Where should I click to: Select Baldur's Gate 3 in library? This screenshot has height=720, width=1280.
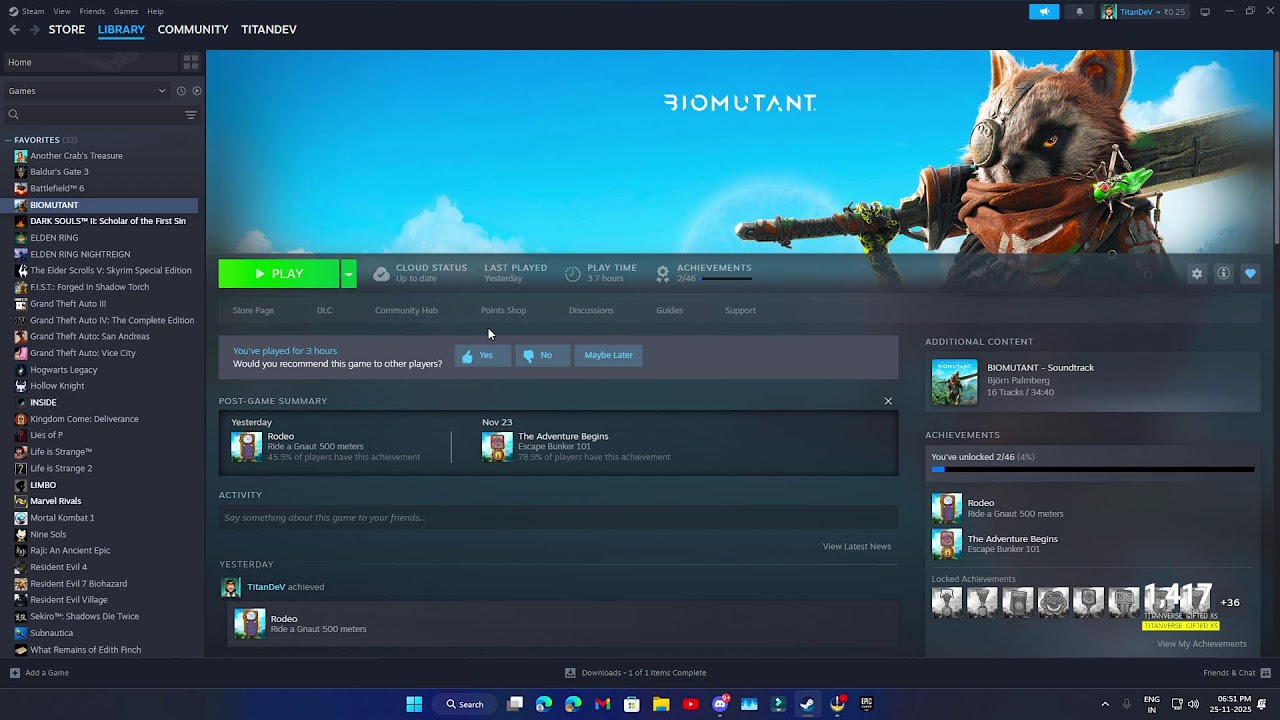tap(59, 172)
